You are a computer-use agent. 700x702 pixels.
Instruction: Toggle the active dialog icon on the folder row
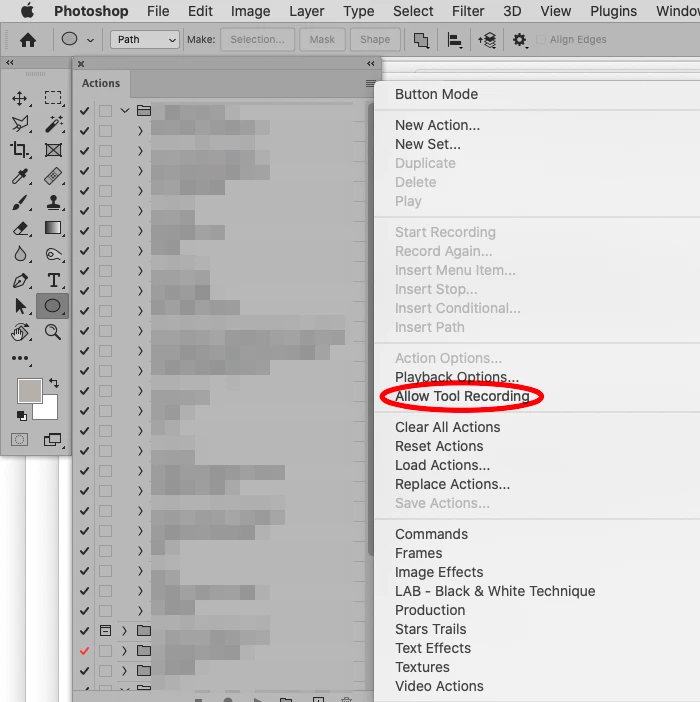coord(105,631)
